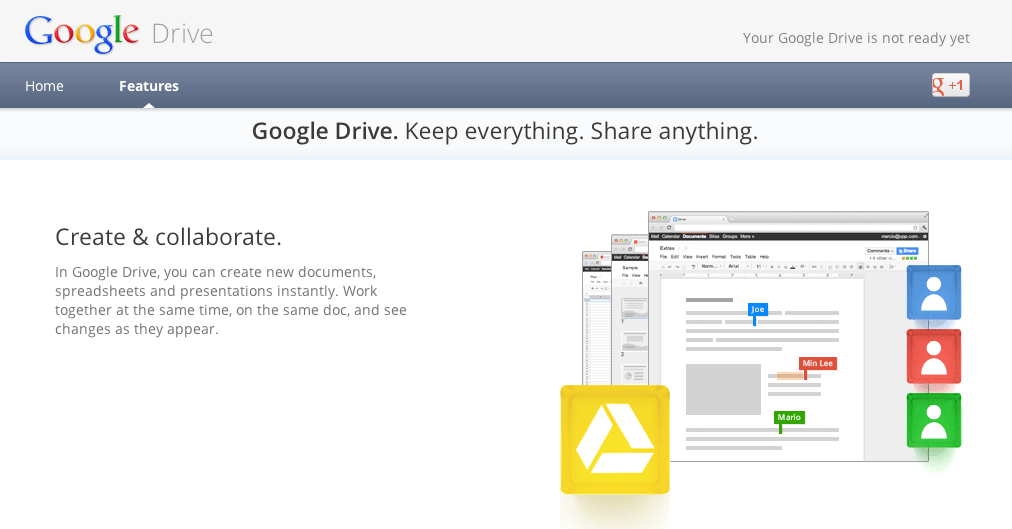Click the blue Joe cursor label
The height and width of the screenshot is (529, 1012).
(758, 310)
